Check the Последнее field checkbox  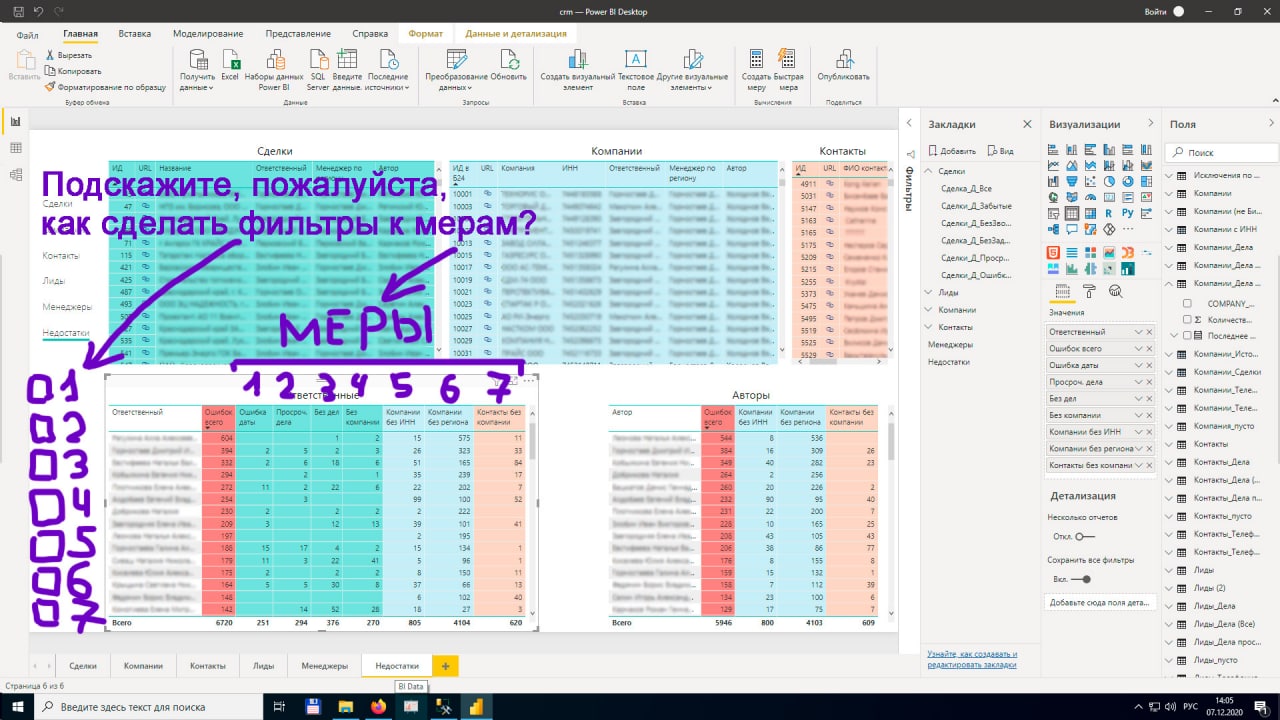(1187, 336)
